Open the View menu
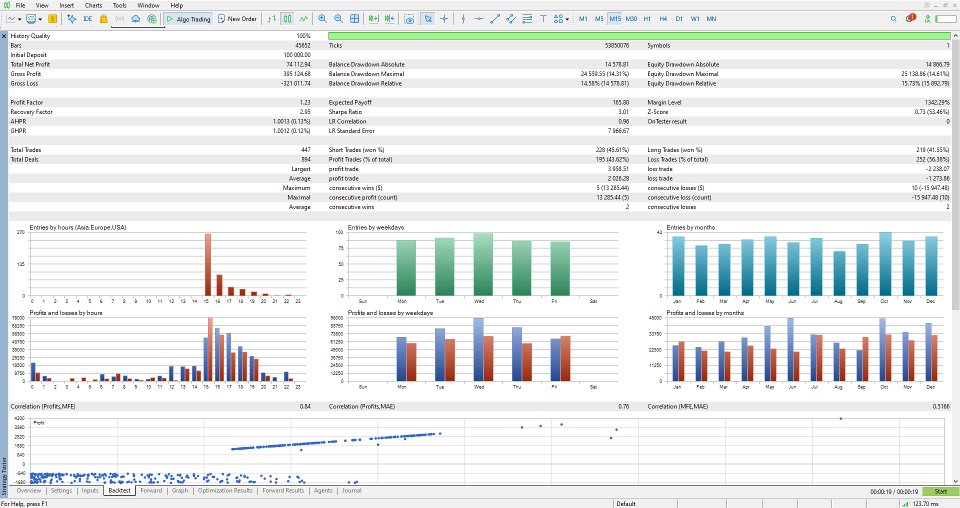The width and height of the screenshot is (960, 508). (x=42, y=6)
